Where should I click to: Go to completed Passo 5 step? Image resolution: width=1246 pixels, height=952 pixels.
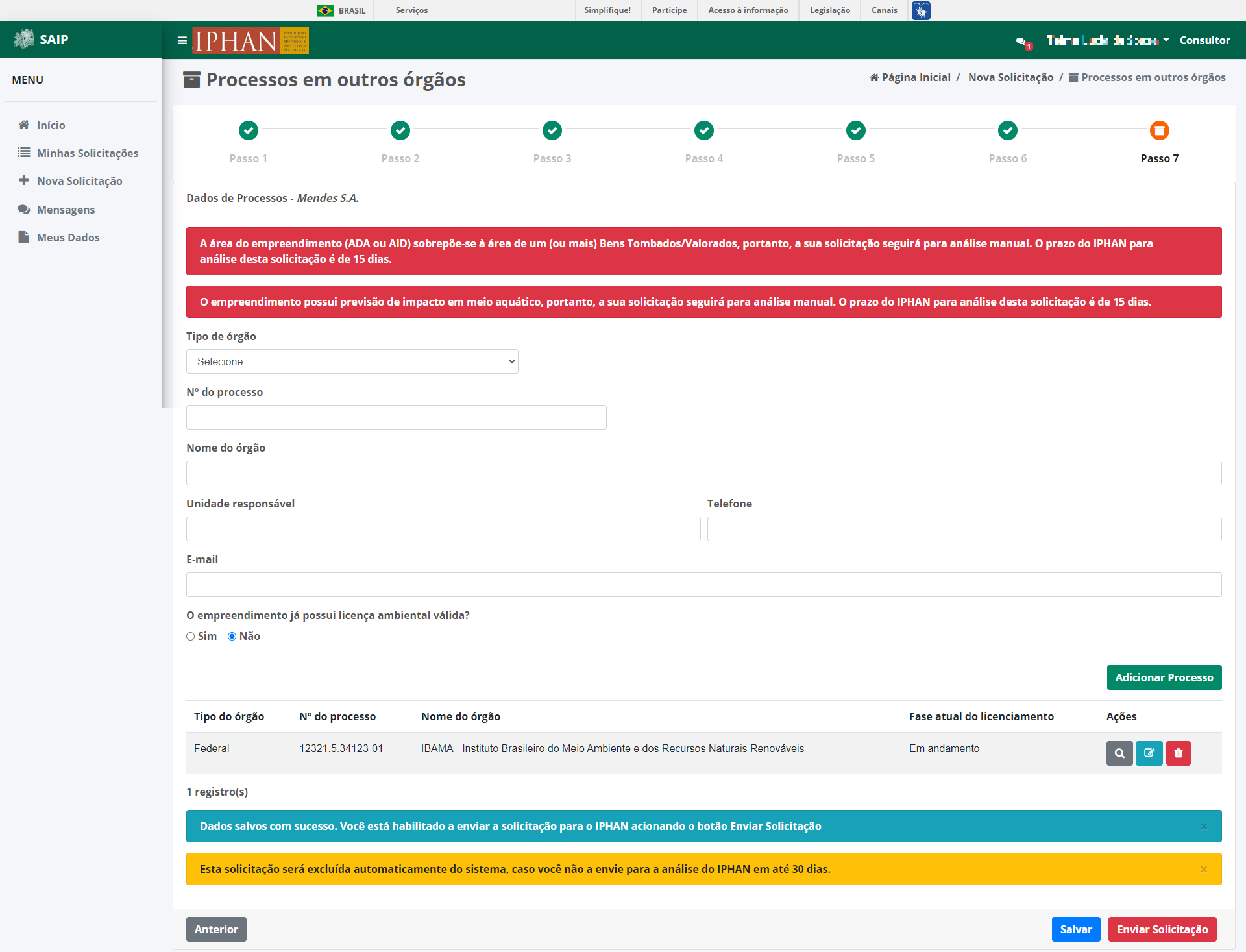(x=856, y=130)
